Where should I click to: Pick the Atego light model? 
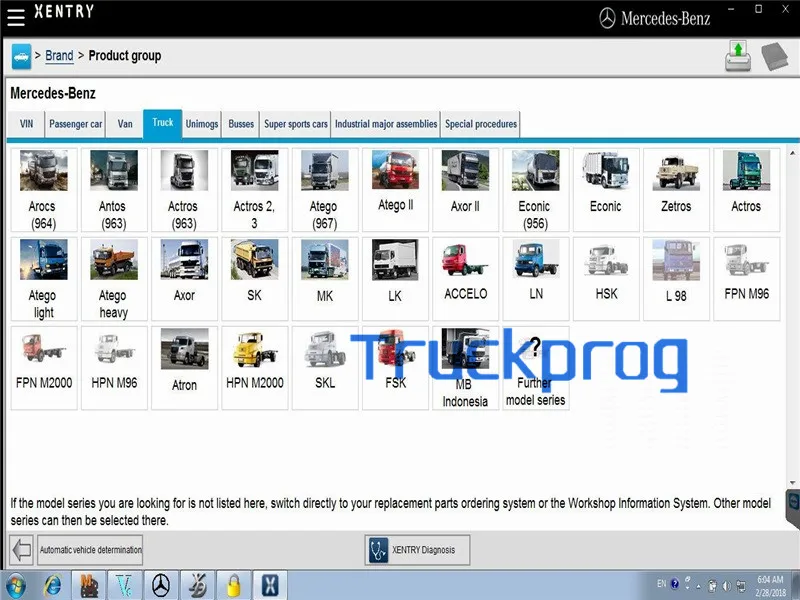[44, 279]
